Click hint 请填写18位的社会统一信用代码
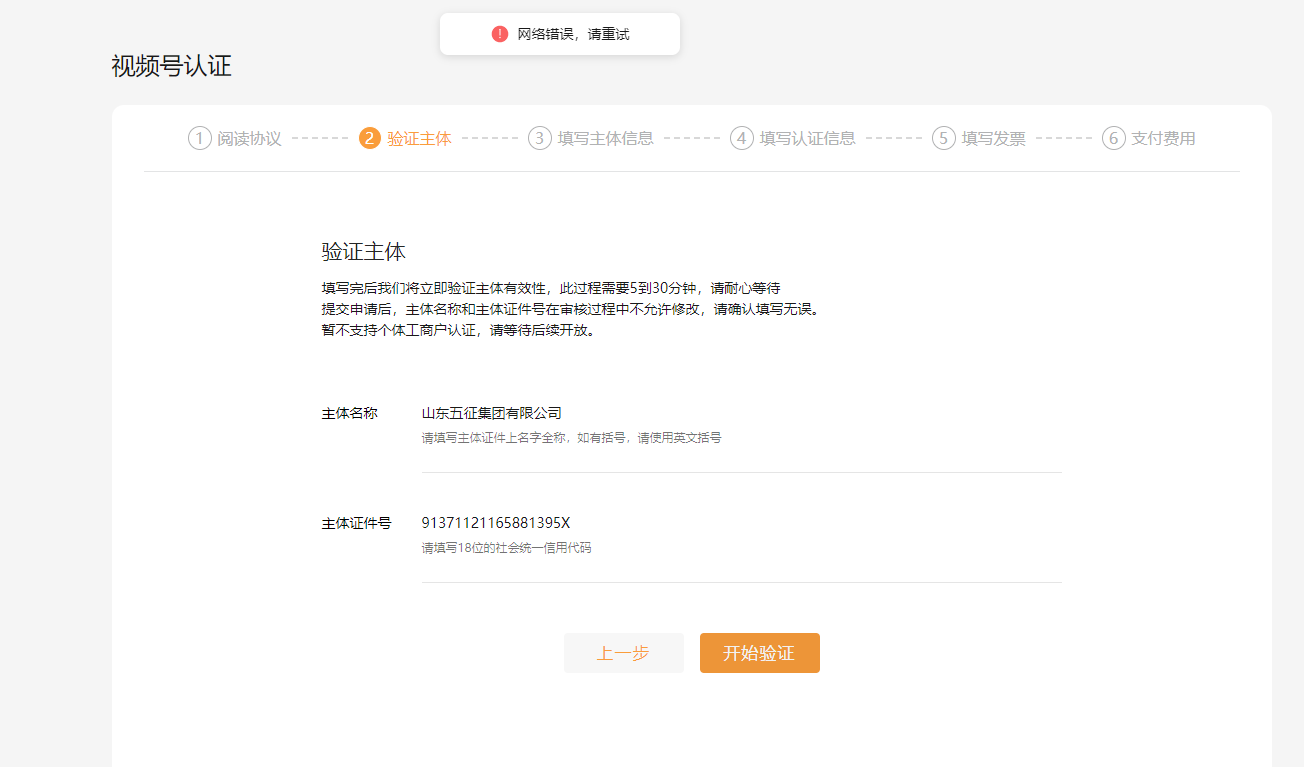The width and height of the screenshot is (1304, 767). click(x=507, y=548)
